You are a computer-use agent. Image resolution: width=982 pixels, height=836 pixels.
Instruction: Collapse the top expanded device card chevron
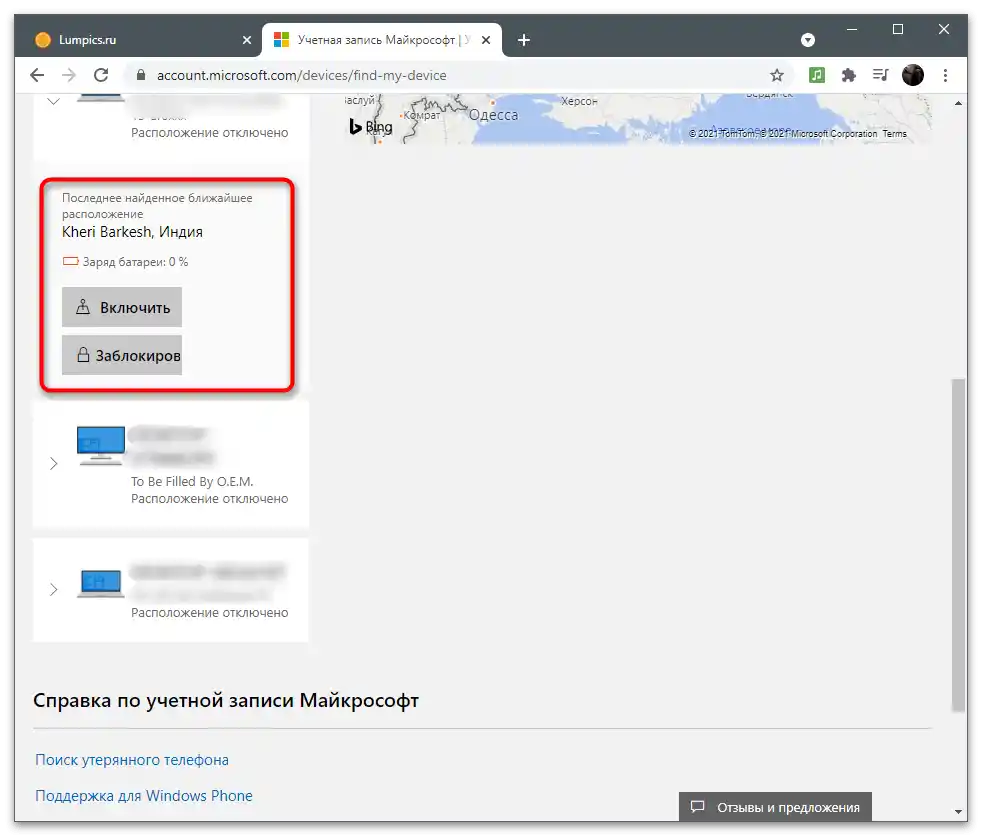click(53, 101)
